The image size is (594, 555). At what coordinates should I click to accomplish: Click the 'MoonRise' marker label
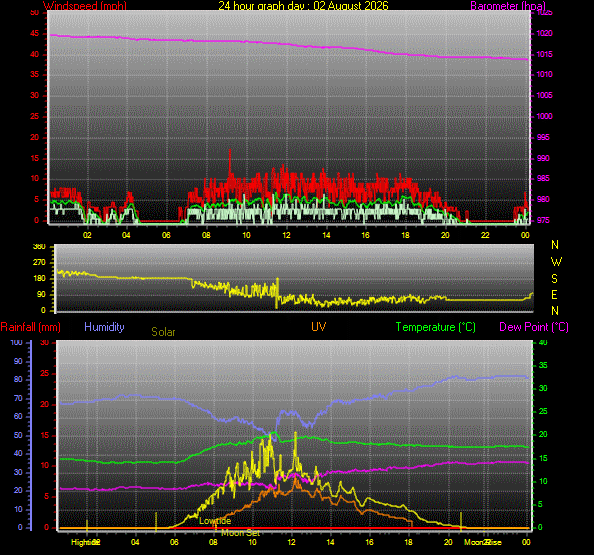click(483, 542)
